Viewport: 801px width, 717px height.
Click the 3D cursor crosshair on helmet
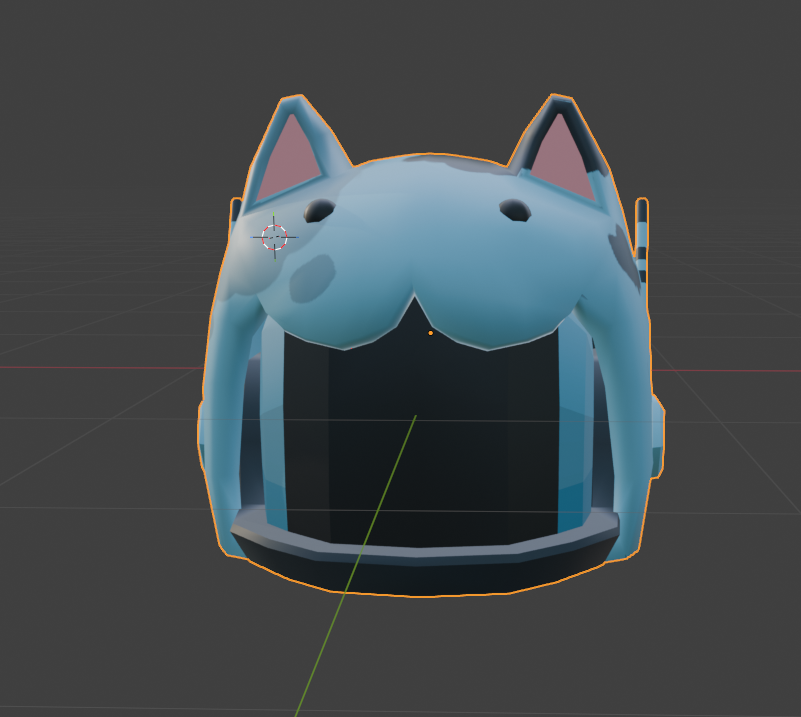[x=274, y=237]
